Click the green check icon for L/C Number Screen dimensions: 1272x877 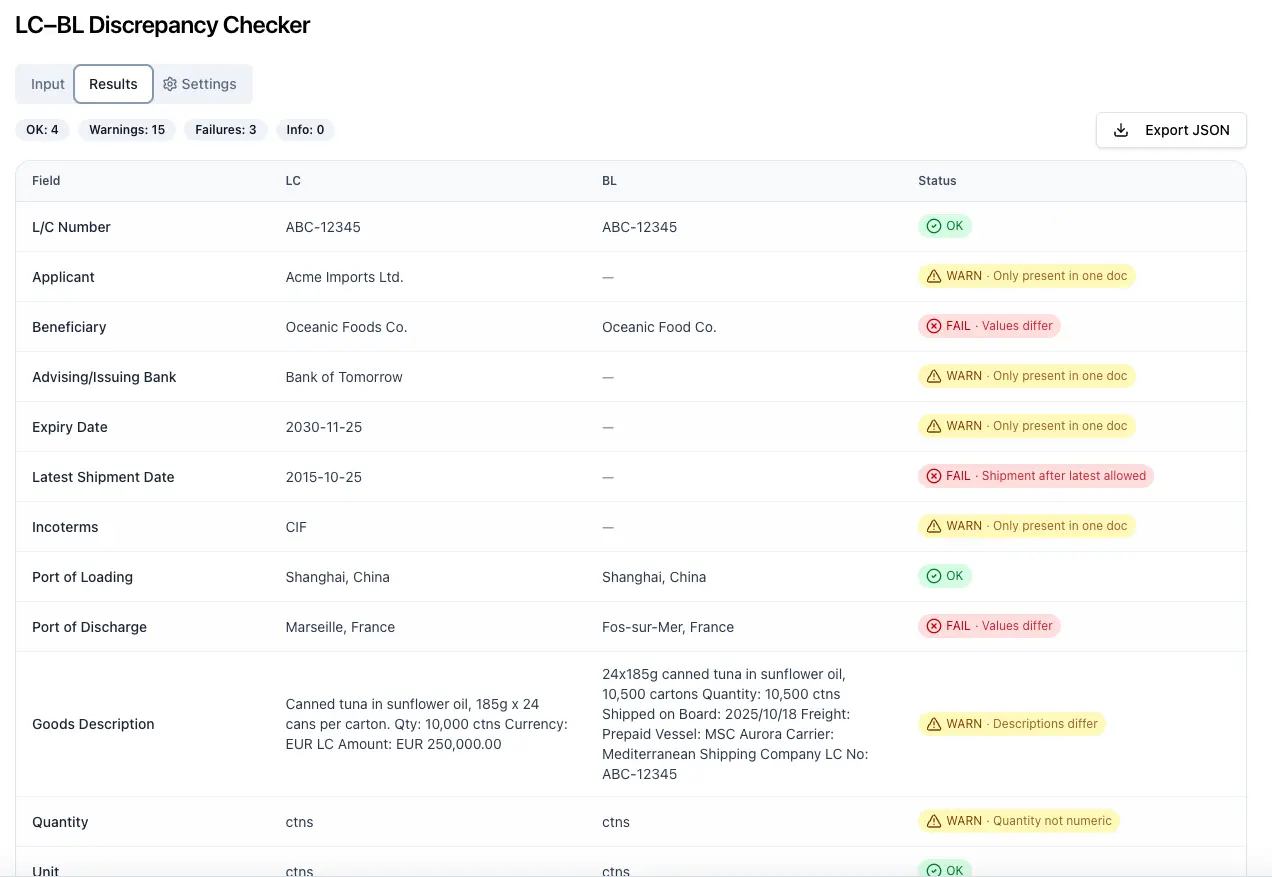[x=934, y=226]
